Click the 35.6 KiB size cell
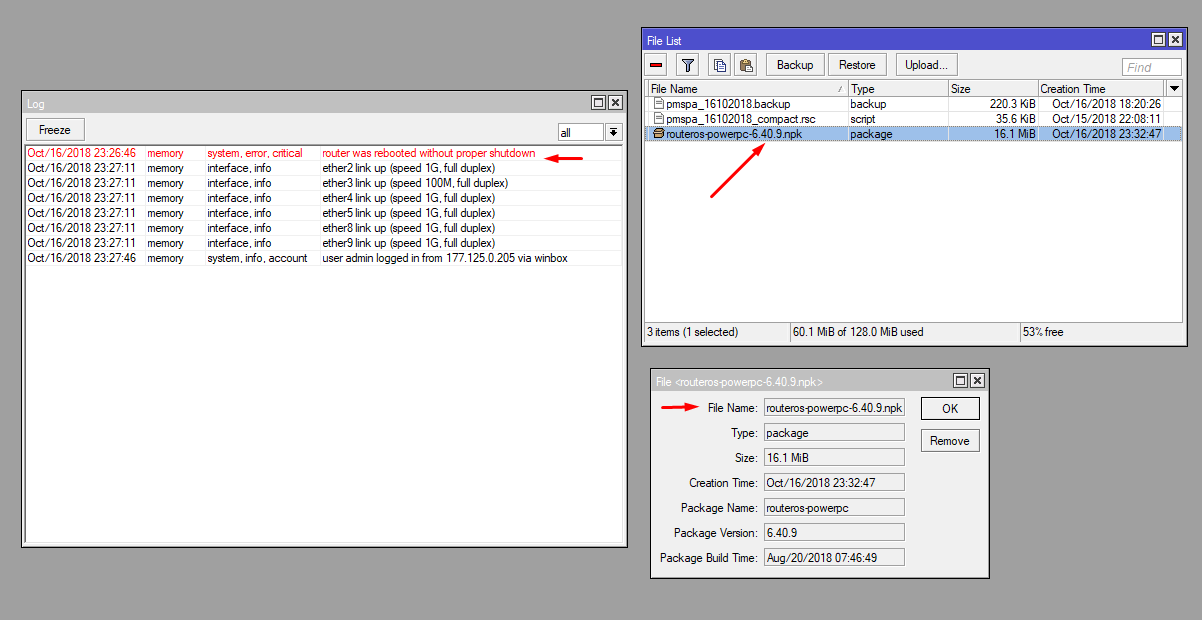1202x620 pixels. tap(1014, 119)
